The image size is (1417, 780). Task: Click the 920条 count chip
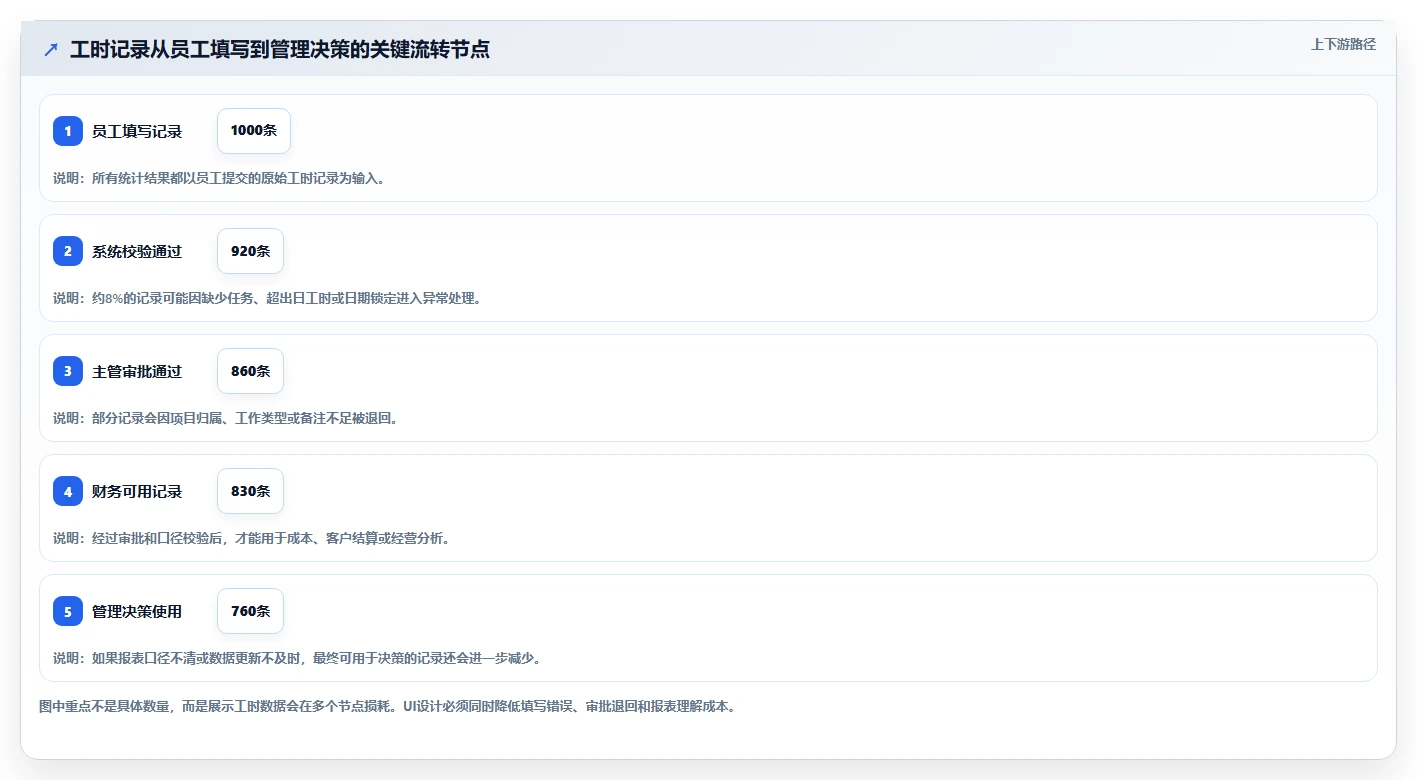pyautogui.click(x=250, y=251)
